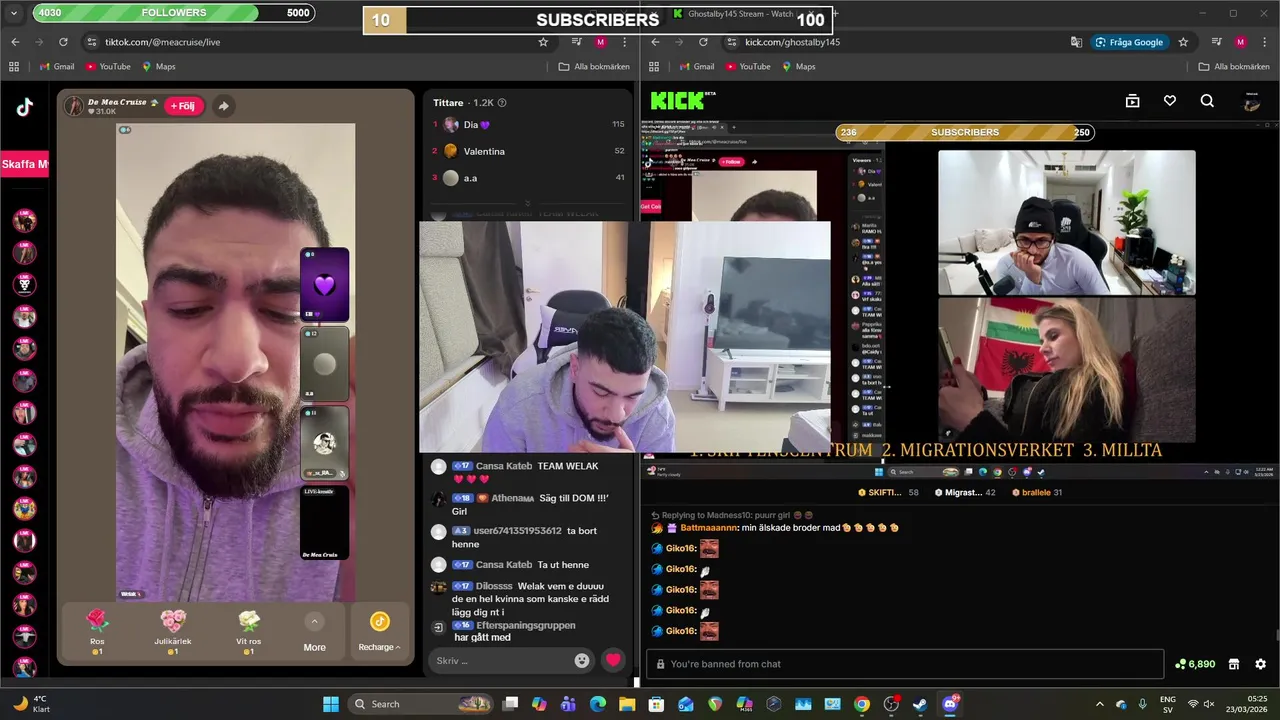Open Chrome profile M in Kick window

pos(1240,42)
